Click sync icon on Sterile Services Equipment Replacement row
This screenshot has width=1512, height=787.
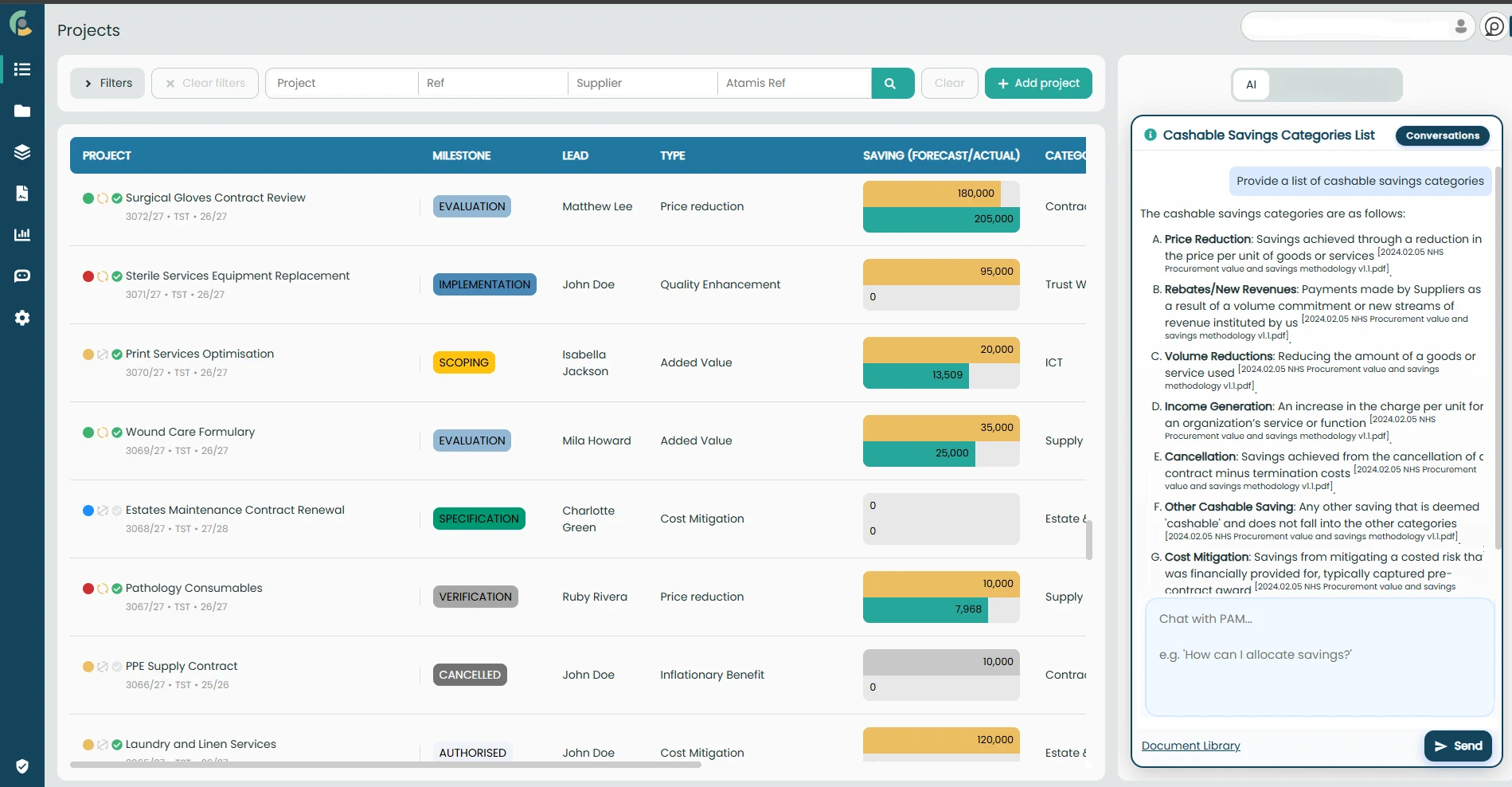(x=103, y=276)
